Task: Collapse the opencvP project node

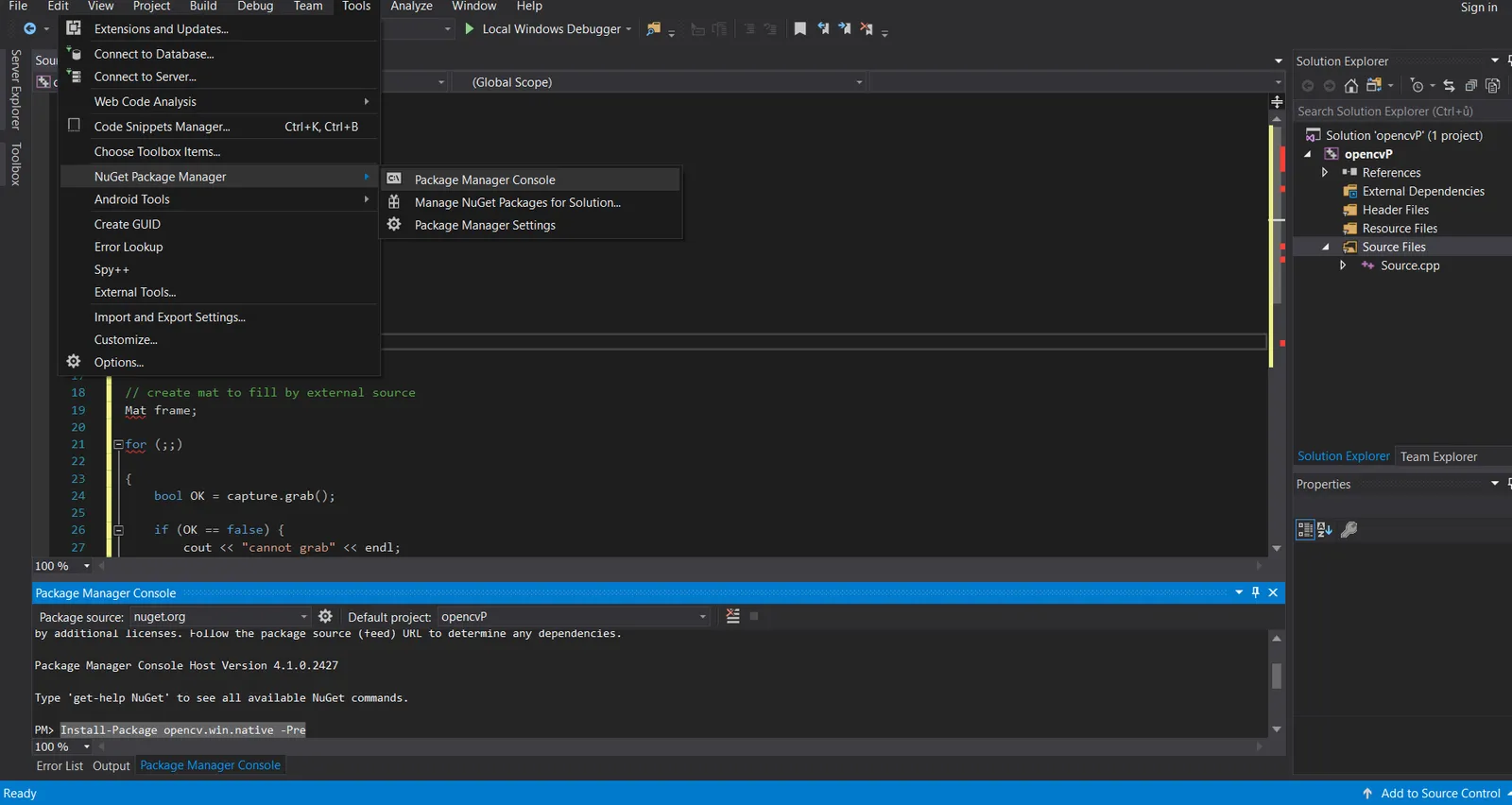Action: (x=1308, y=154)
